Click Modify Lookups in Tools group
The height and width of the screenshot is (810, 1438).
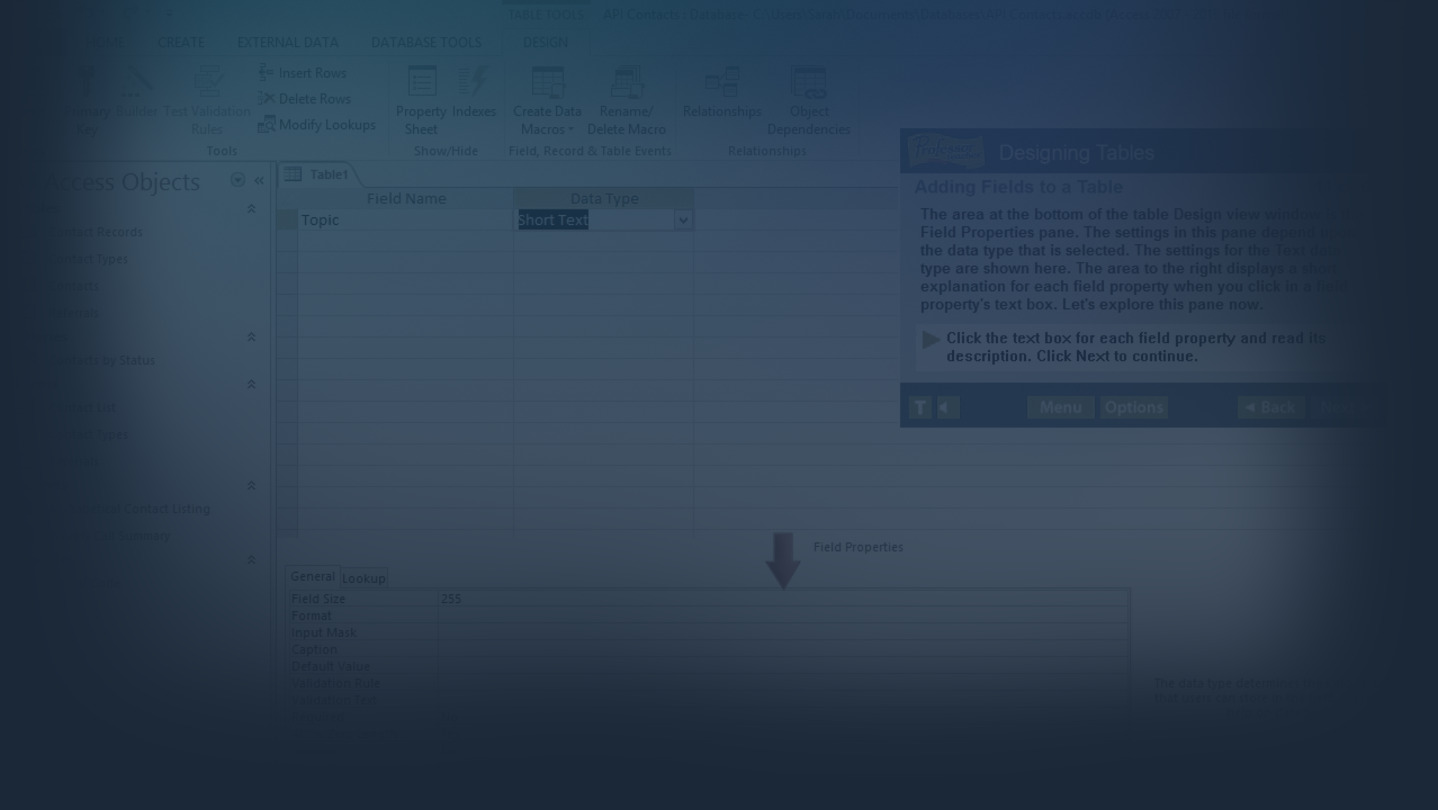click(x=316, y=125)
